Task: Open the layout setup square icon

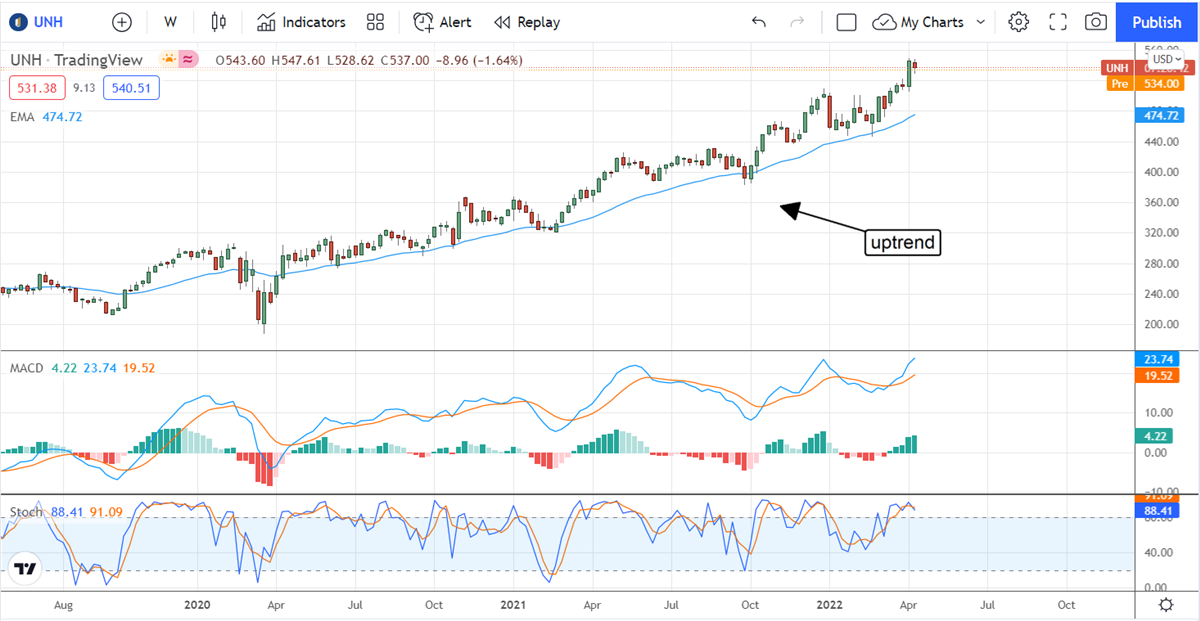Action: pyautogui.click(x=846, y=22)
